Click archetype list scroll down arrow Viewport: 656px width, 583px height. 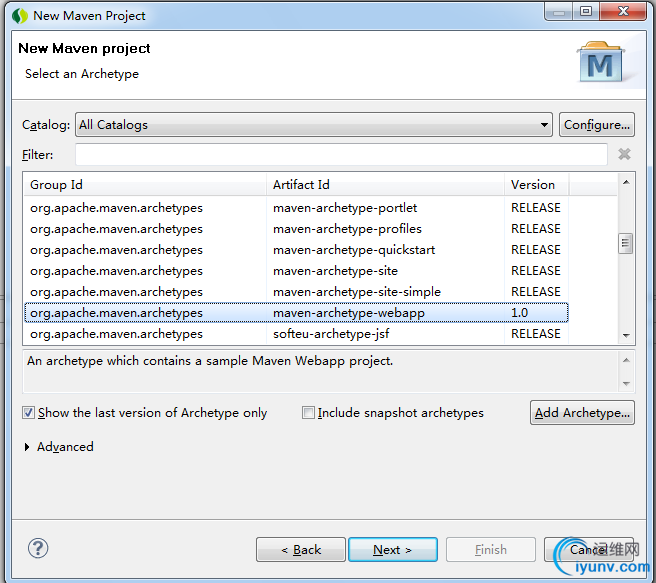tap(626, 335)
